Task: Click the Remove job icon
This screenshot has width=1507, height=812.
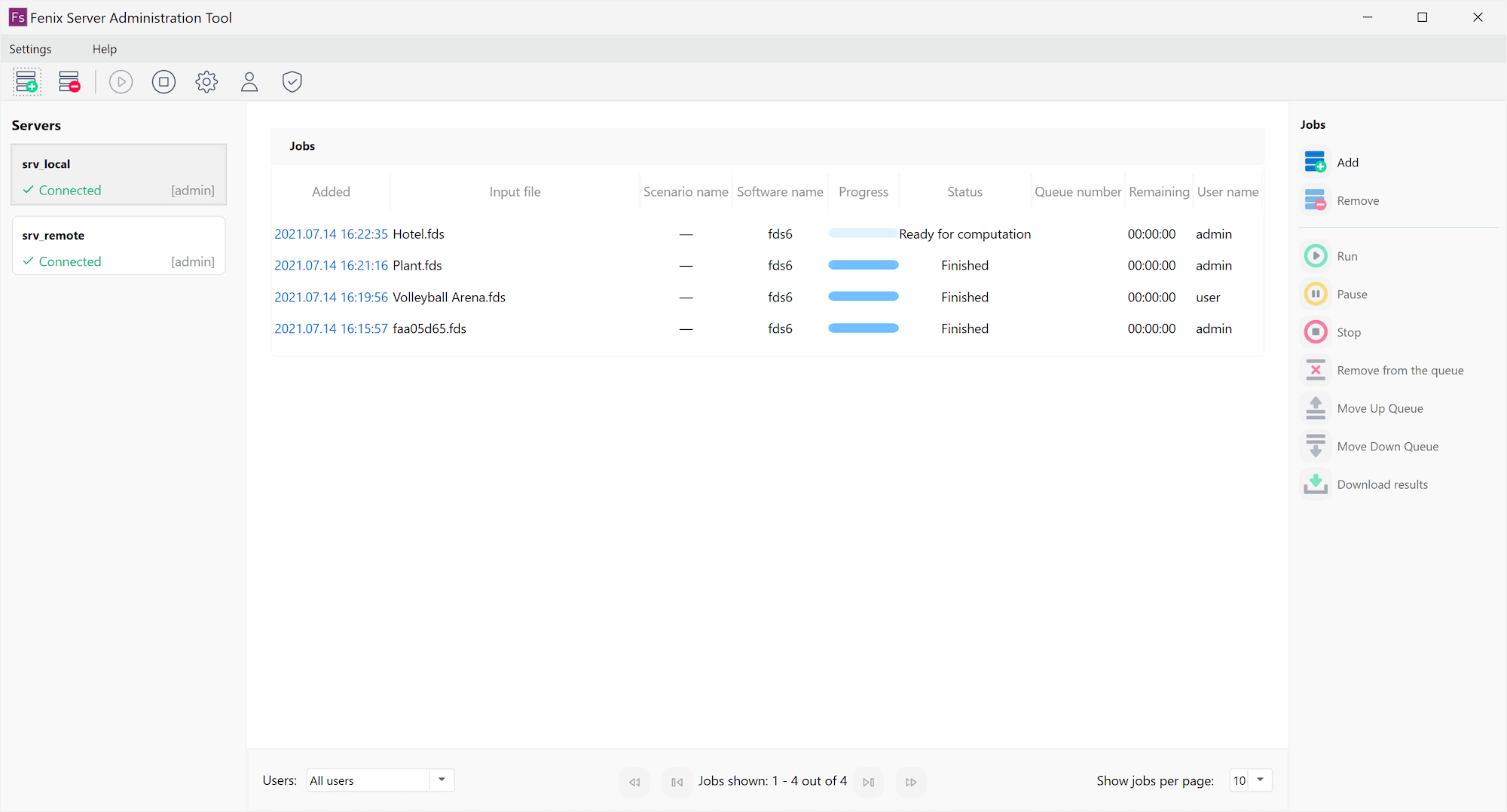Action: pos(1316,200)
